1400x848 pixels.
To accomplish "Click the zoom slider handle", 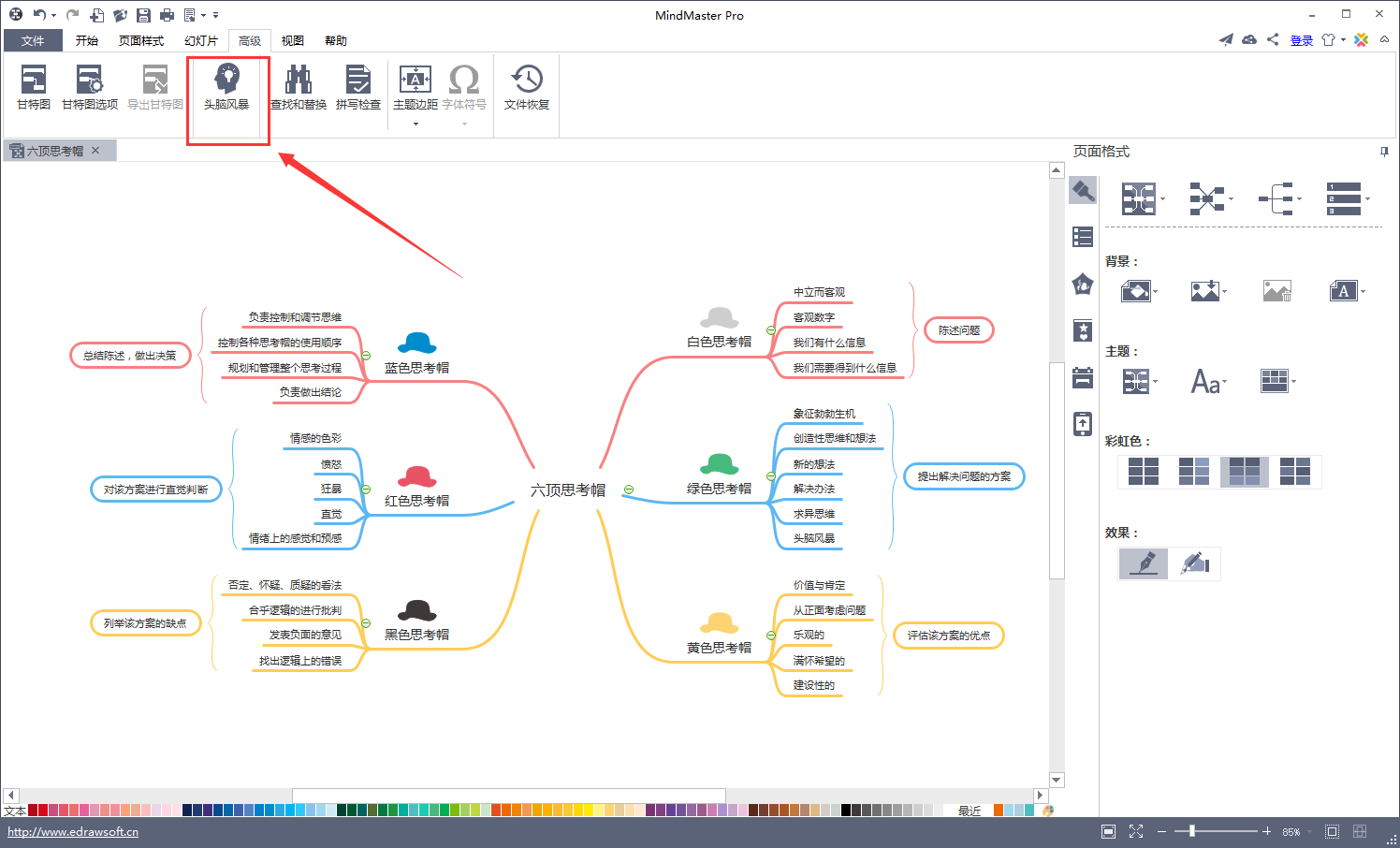I will tap(1191, 831).
